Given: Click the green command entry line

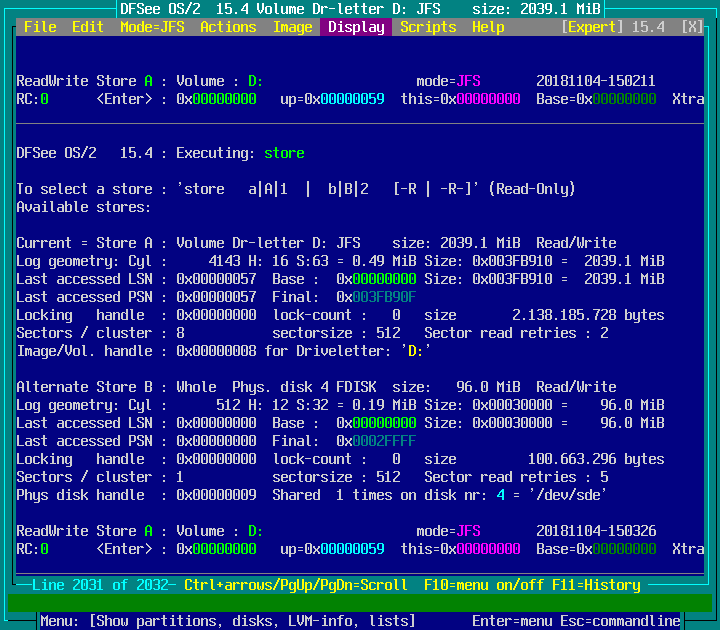Looking at the screenshot, I should pyautogui.click(x=360, y=603).
